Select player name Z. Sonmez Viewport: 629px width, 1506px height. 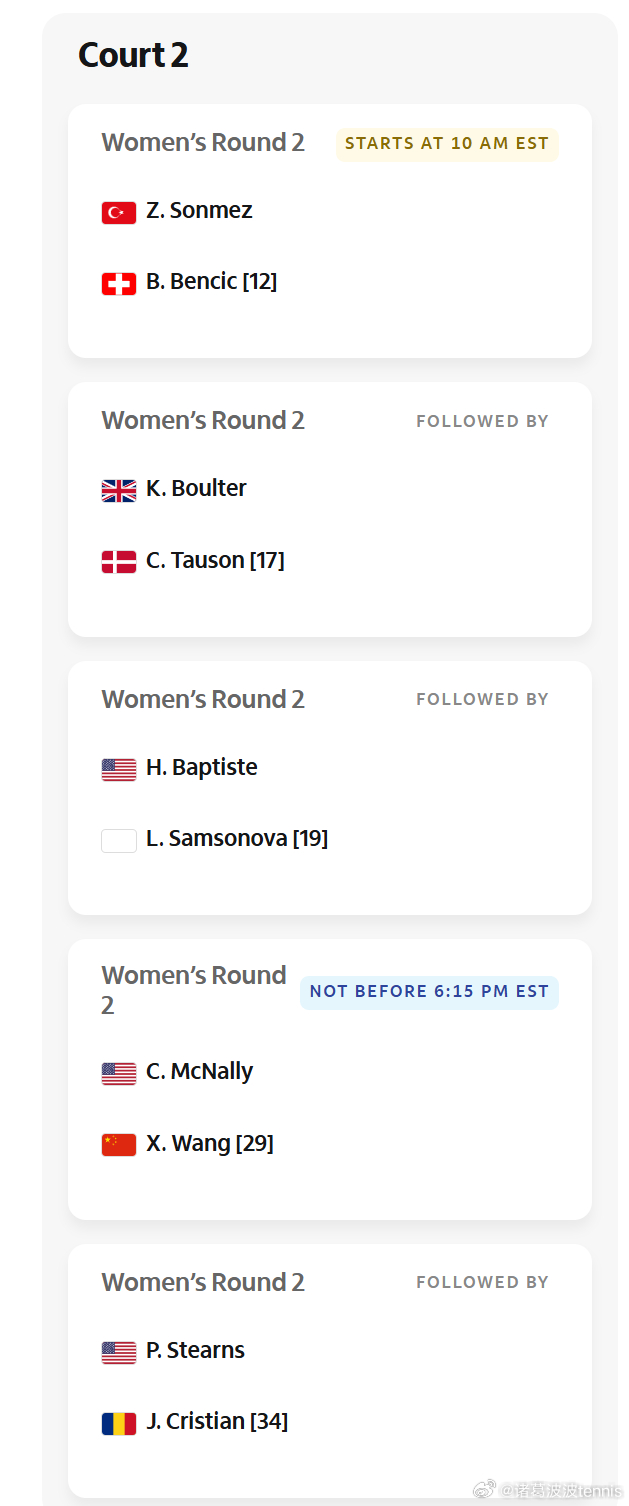[199, 210]
